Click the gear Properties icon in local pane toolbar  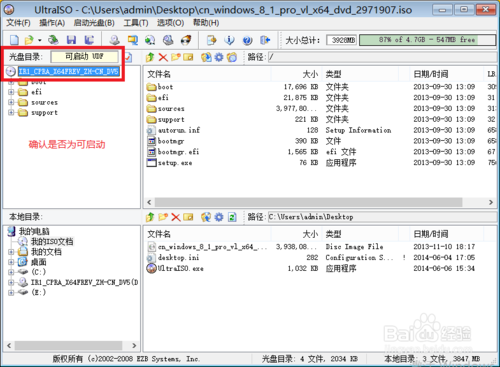[219, 217]
